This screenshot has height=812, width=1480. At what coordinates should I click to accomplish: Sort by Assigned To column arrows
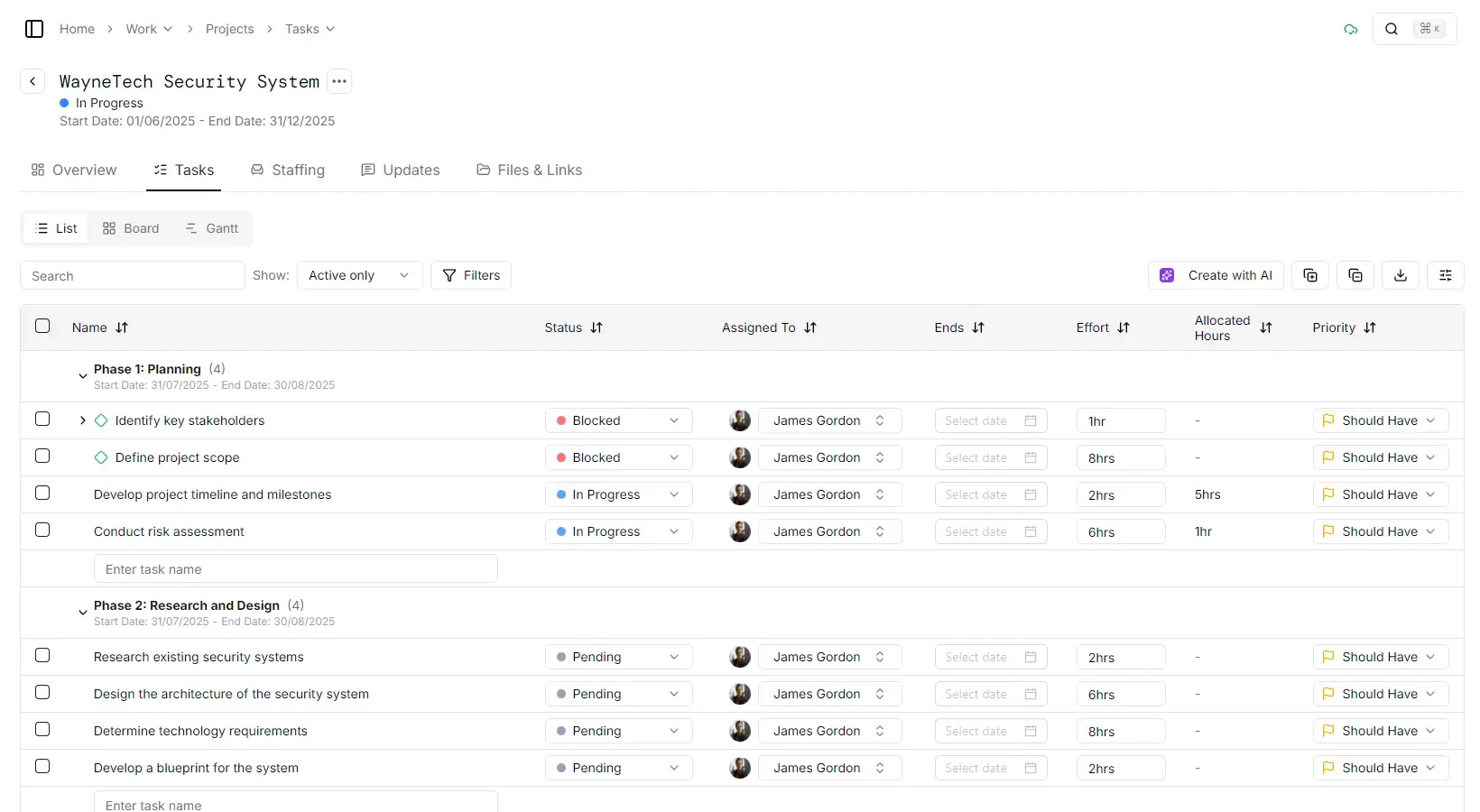[810, 328]
